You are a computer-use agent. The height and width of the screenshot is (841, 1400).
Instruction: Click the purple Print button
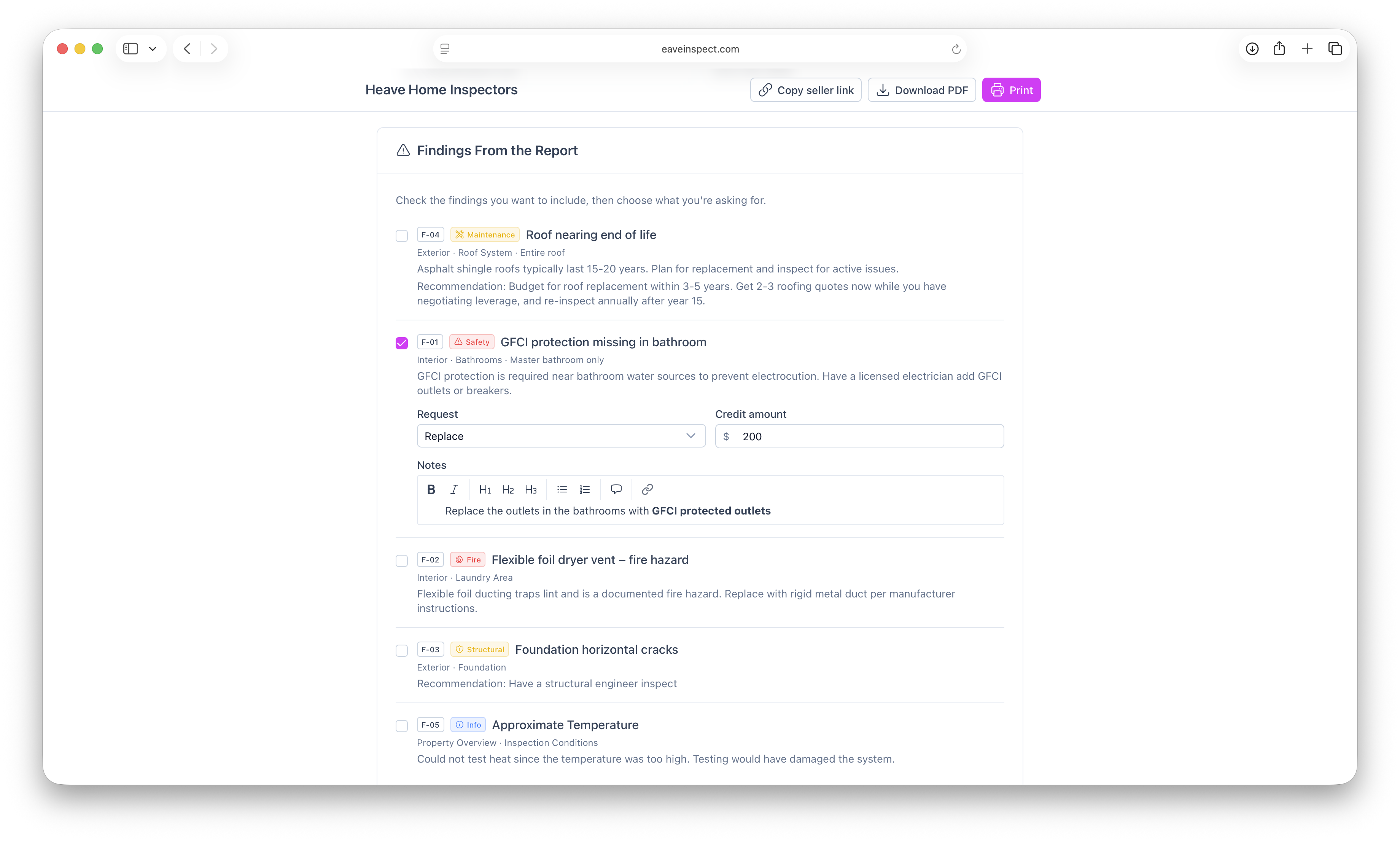click(1011, 90)
